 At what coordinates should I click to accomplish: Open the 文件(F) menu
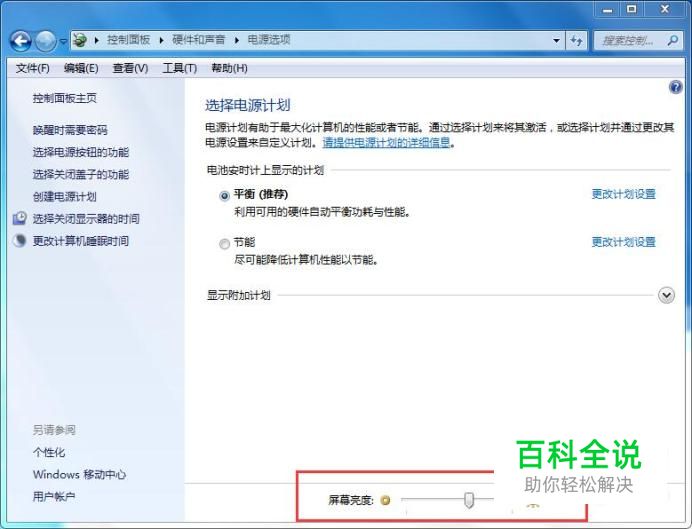(x=32, y=68)
